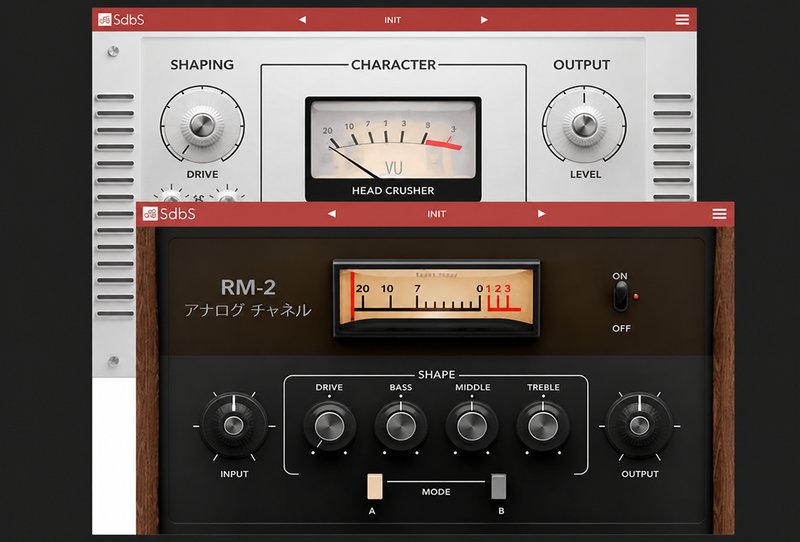This screenshot has width=800, height=542.
Task: Select next preset in Head Crusher window
Action: coord(484,20)
